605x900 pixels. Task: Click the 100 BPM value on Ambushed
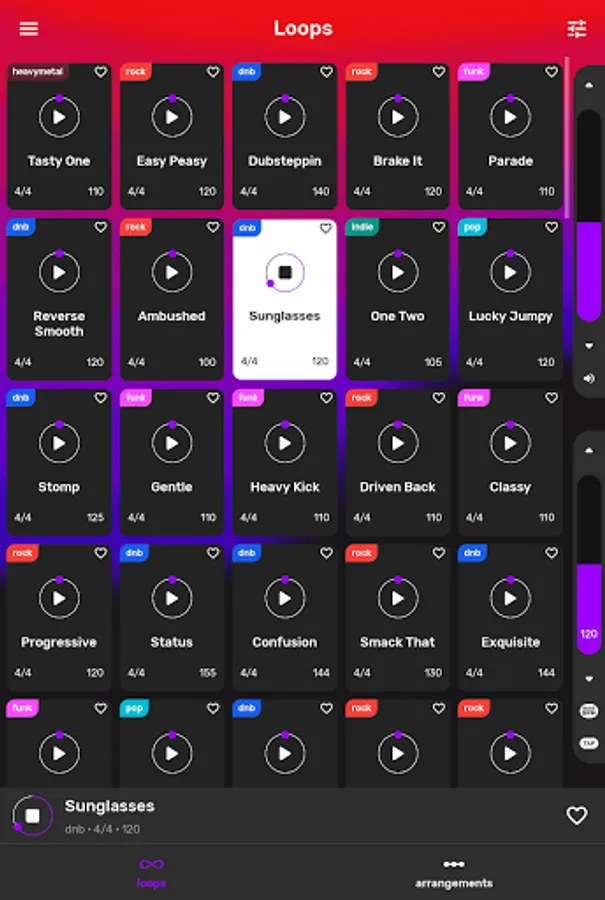[207, 362]
